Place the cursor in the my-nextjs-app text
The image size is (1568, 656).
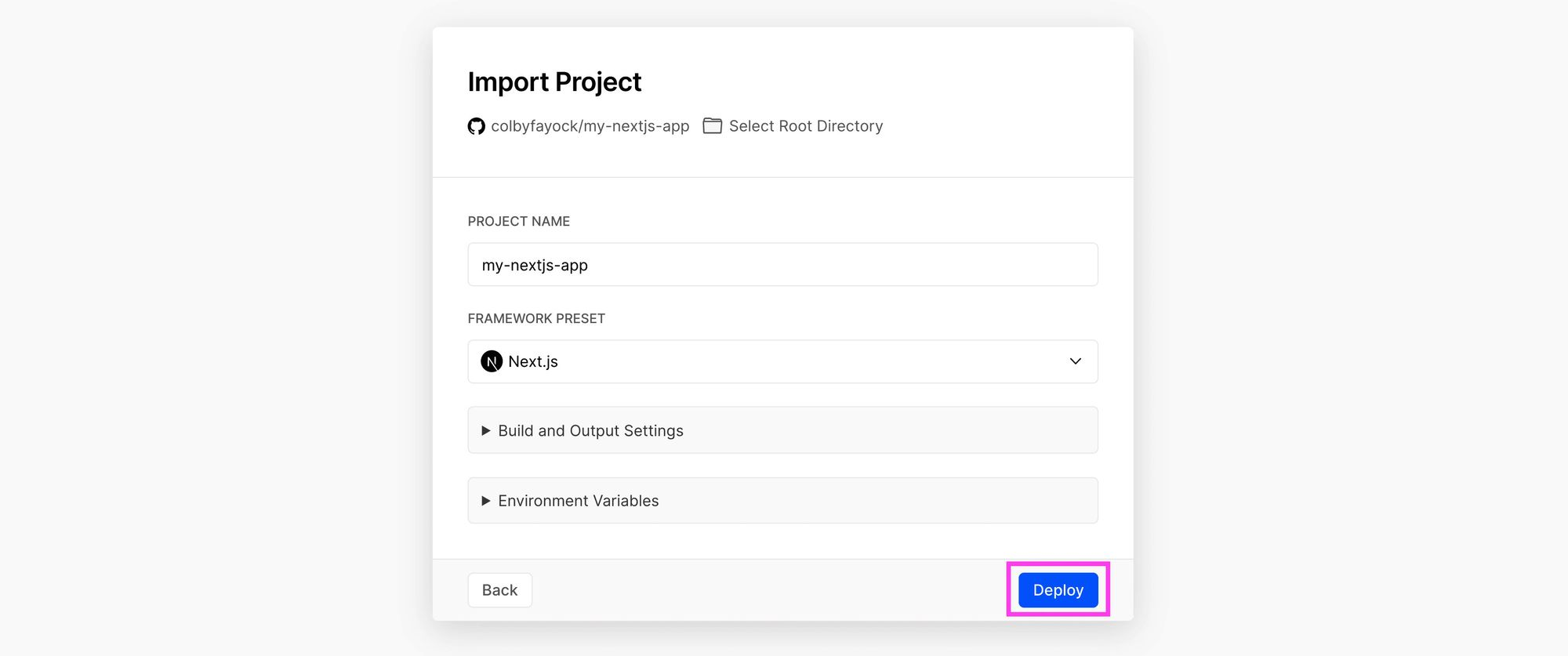point(535,266)
